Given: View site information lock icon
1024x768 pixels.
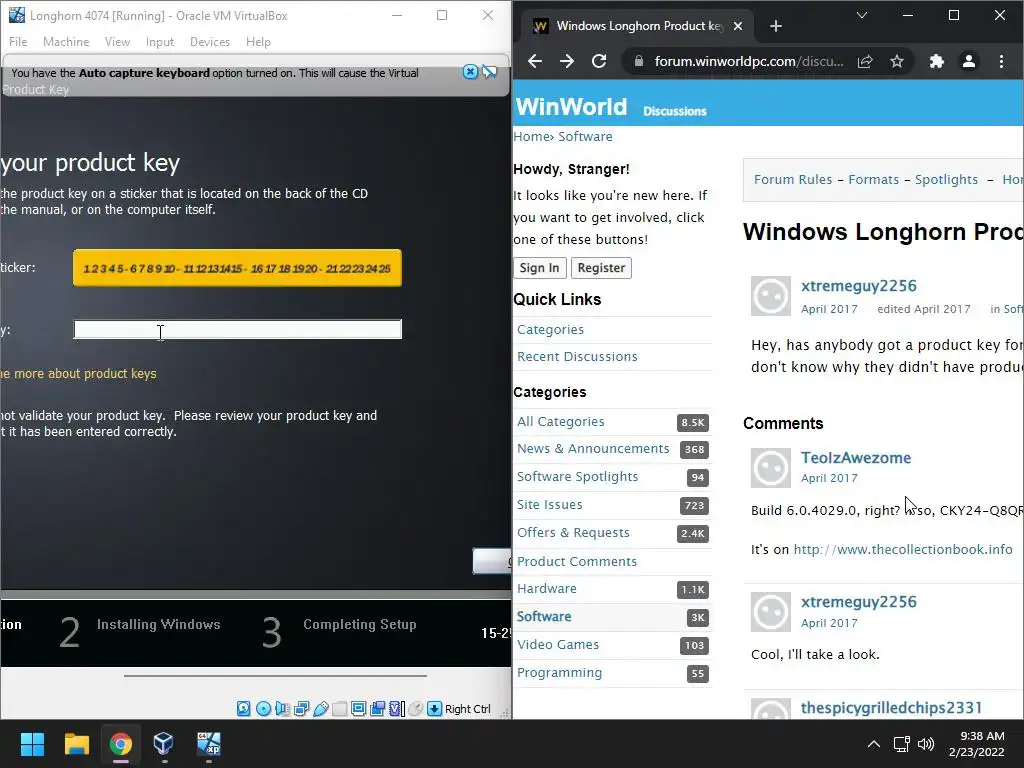Looking at the screenshot, I should click(639, 61).
